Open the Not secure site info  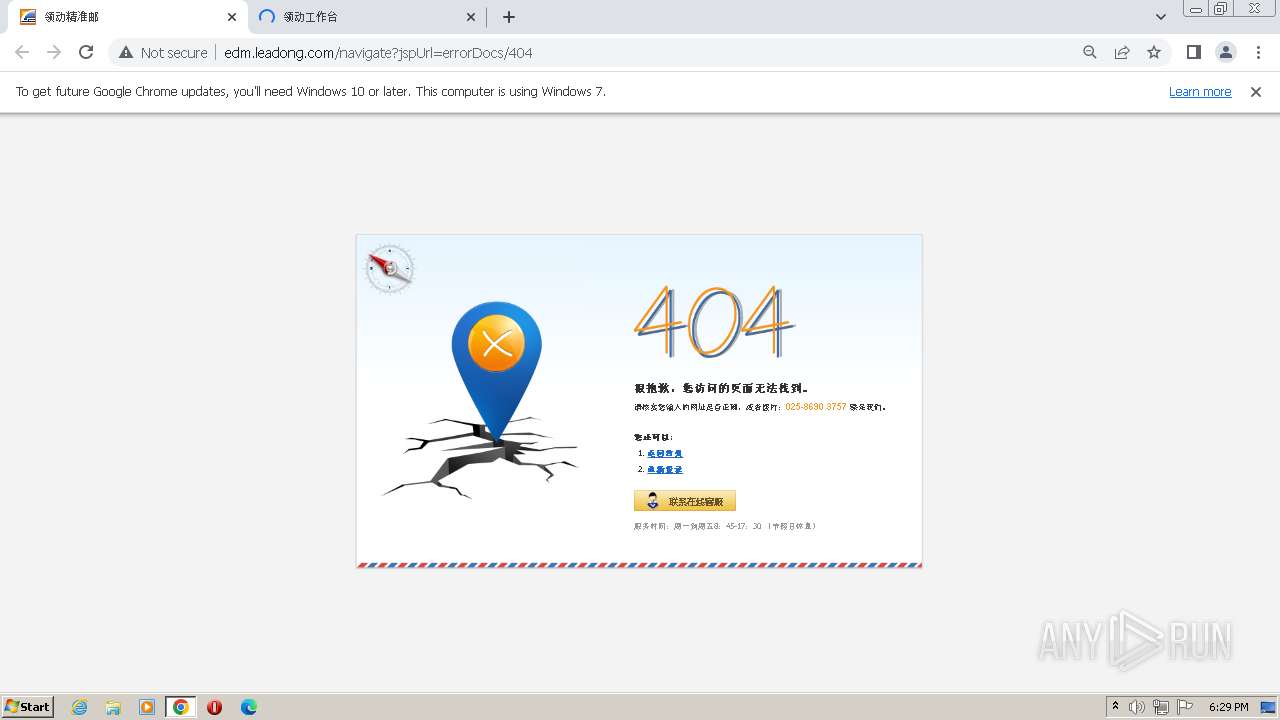click(163, 52)
